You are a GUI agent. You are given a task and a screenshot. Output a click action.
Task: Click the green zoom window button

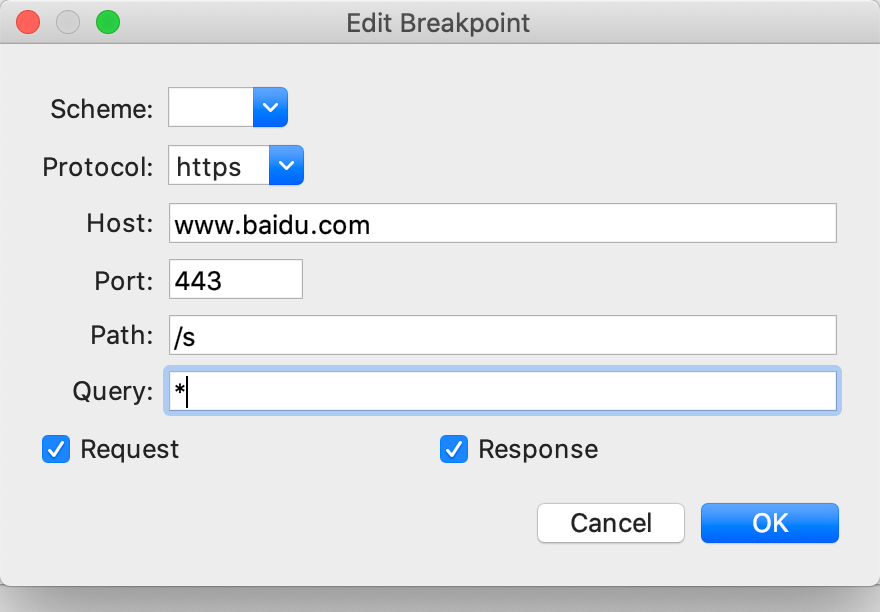pyautogui.click(x=107, y=22)
